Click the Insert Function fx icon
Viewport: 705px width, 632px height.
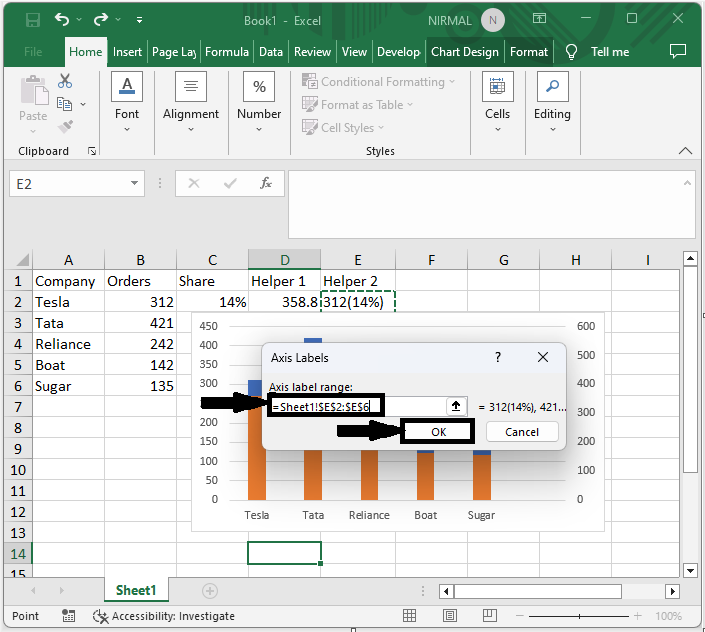tap(266, 183)
